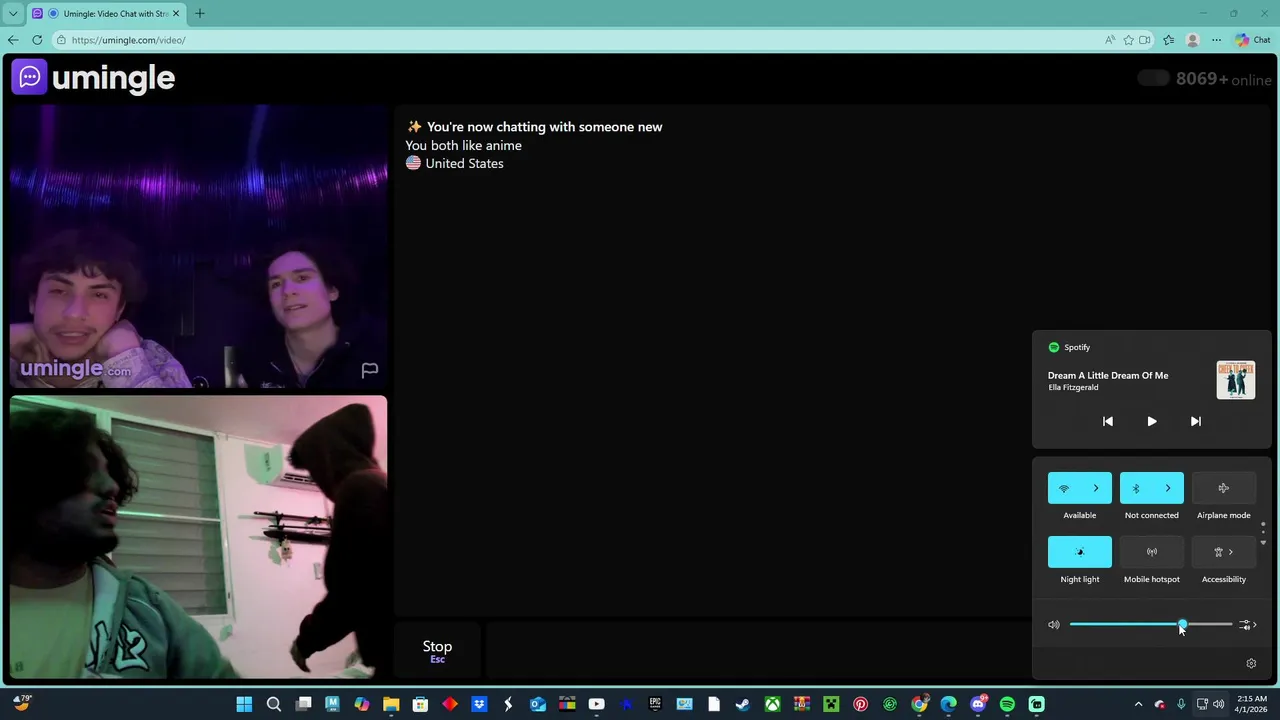
Task: Open Steam from taskbar
Action: coord(743,704)
